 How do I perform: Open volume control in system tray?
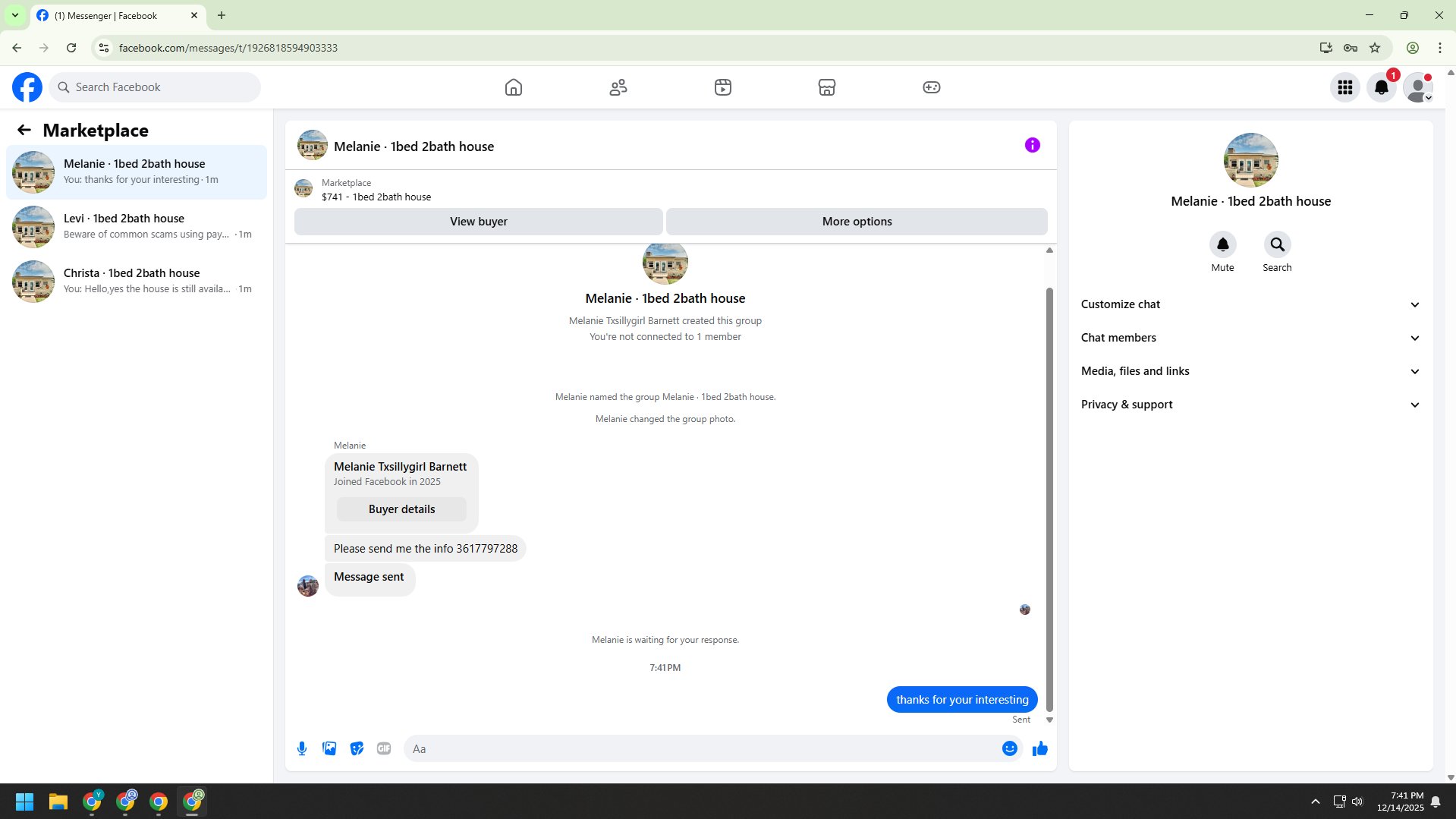[x=1357, y=802]
